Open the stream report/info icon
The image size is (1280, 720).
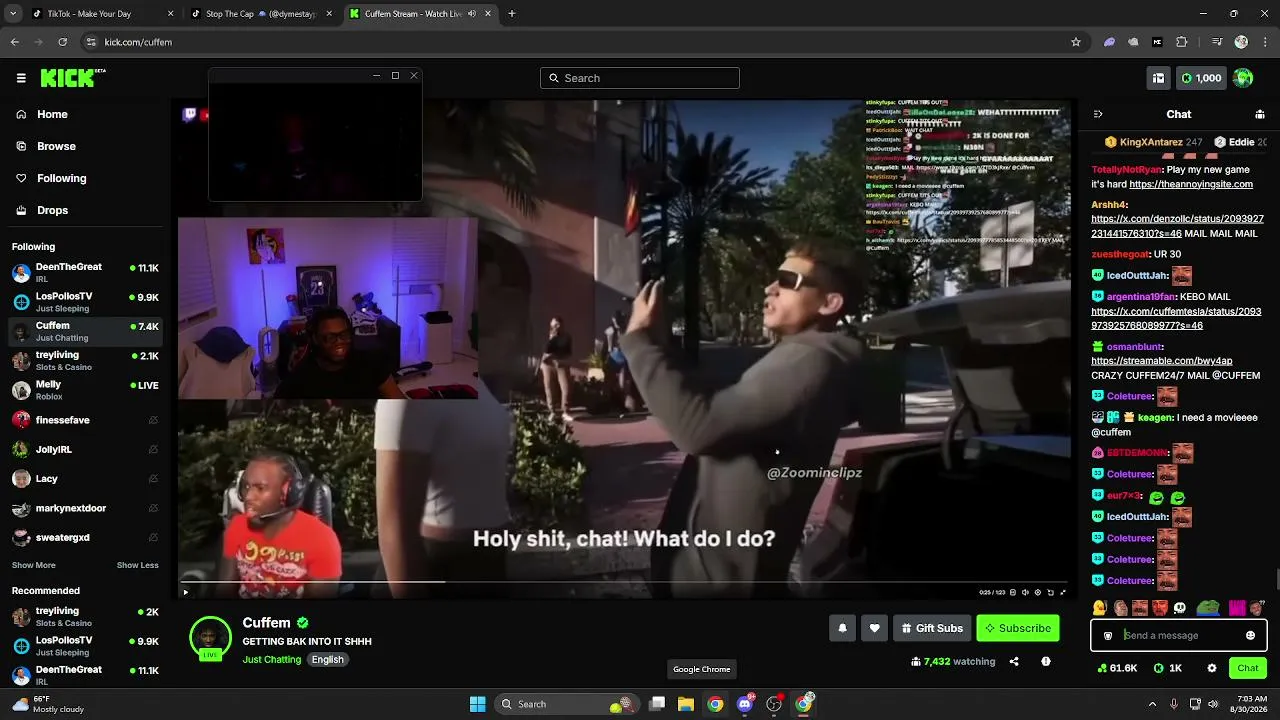1046,661
